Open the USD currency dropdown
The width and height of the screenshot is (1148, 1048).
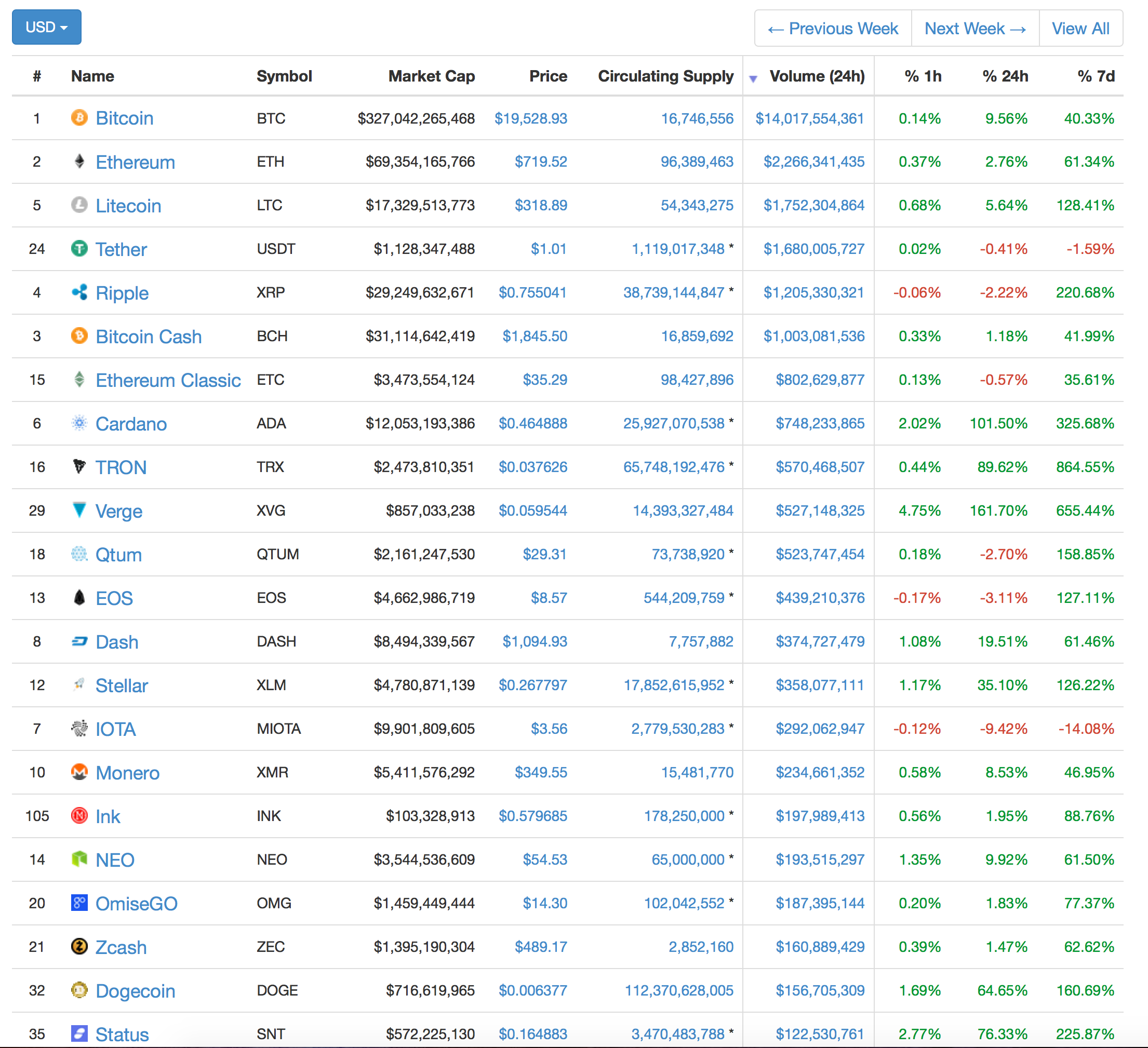pos(47,28)
